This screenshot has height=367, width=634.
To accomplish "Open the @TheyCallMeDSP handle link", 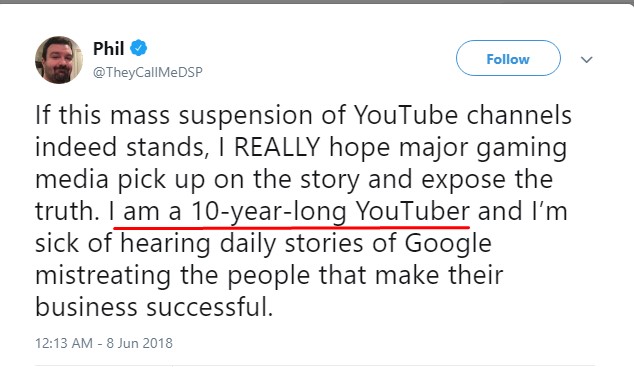I will pos(148,72).
